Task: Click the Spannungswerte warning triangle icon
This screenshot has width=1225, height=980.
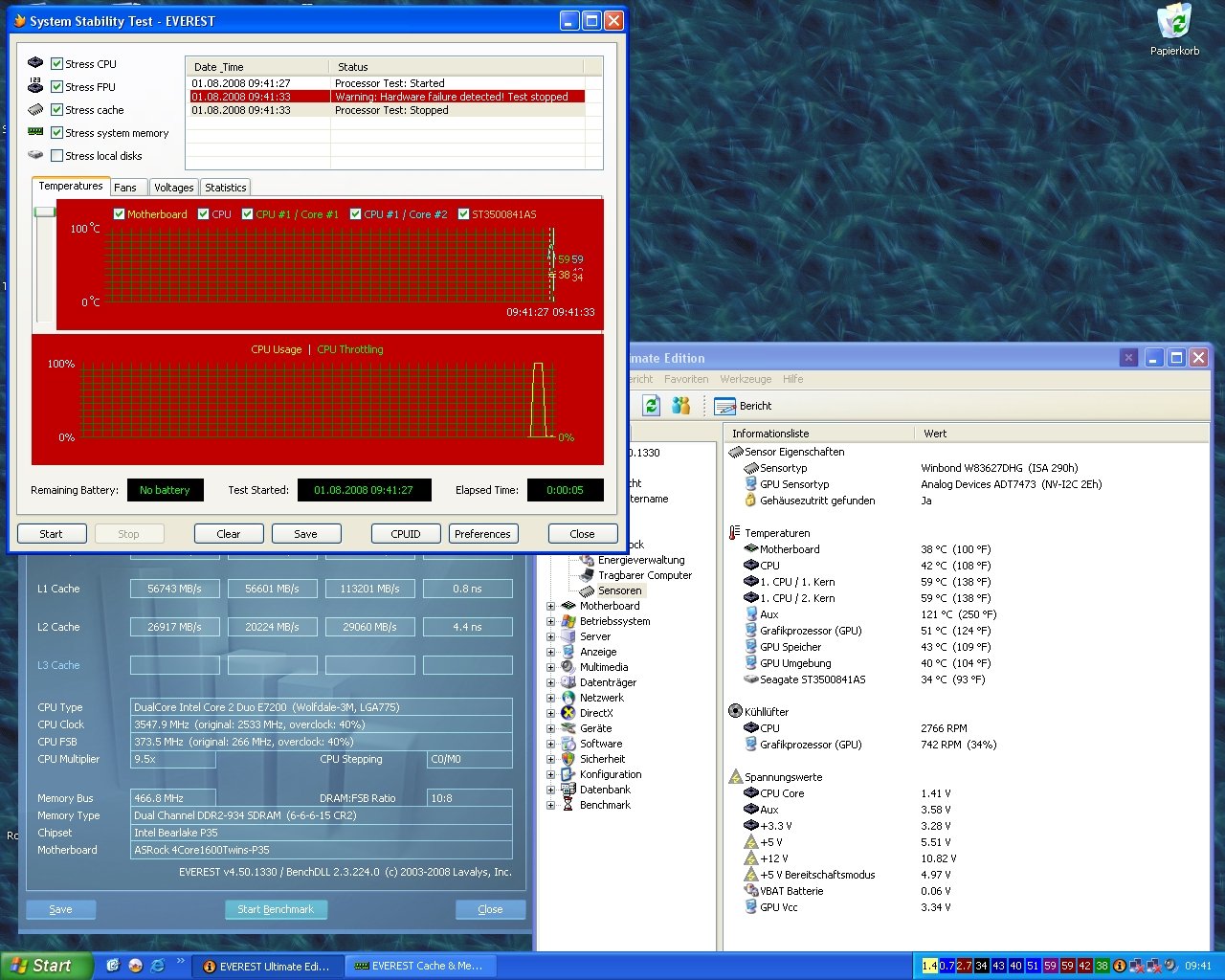Action: tap(735, 777)
